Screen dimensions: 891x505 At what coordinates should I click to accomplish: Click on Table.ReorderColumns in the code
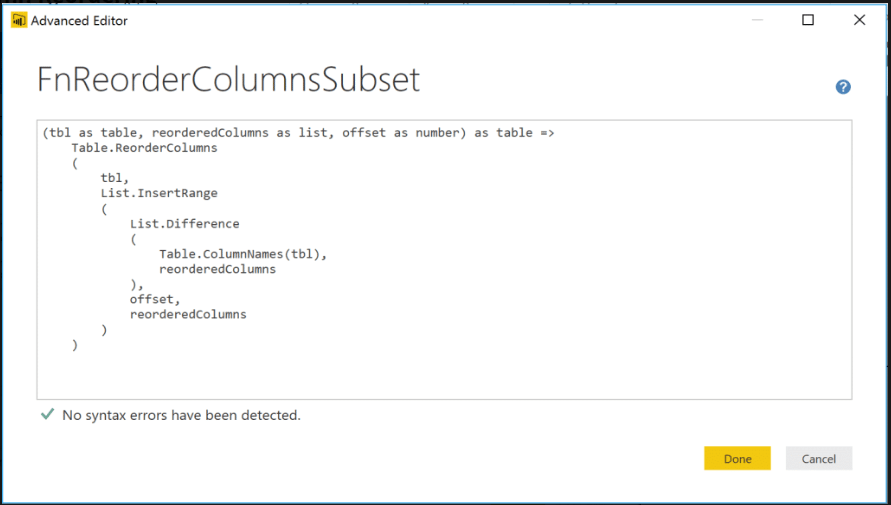point(144,148)
